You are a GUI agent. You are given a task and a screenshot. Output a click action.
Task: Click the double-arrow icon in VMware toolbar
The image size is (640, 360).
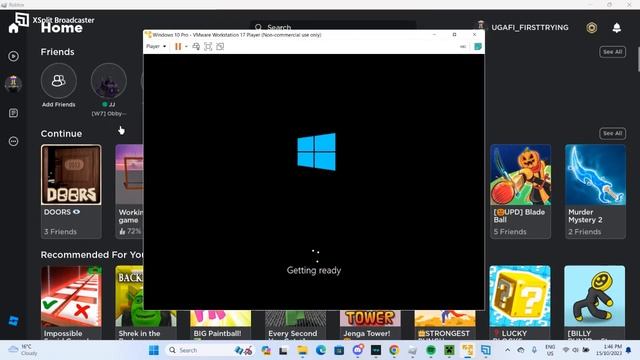462,47
